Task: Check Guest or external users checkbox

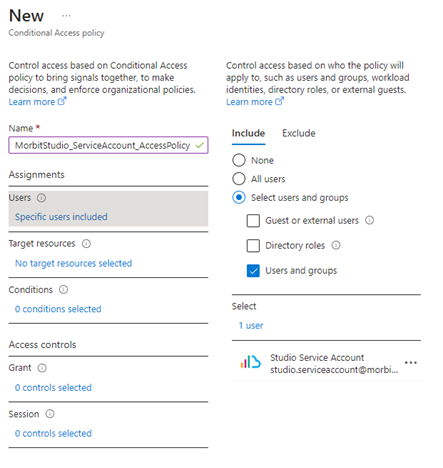Action: tap(253, 220)
